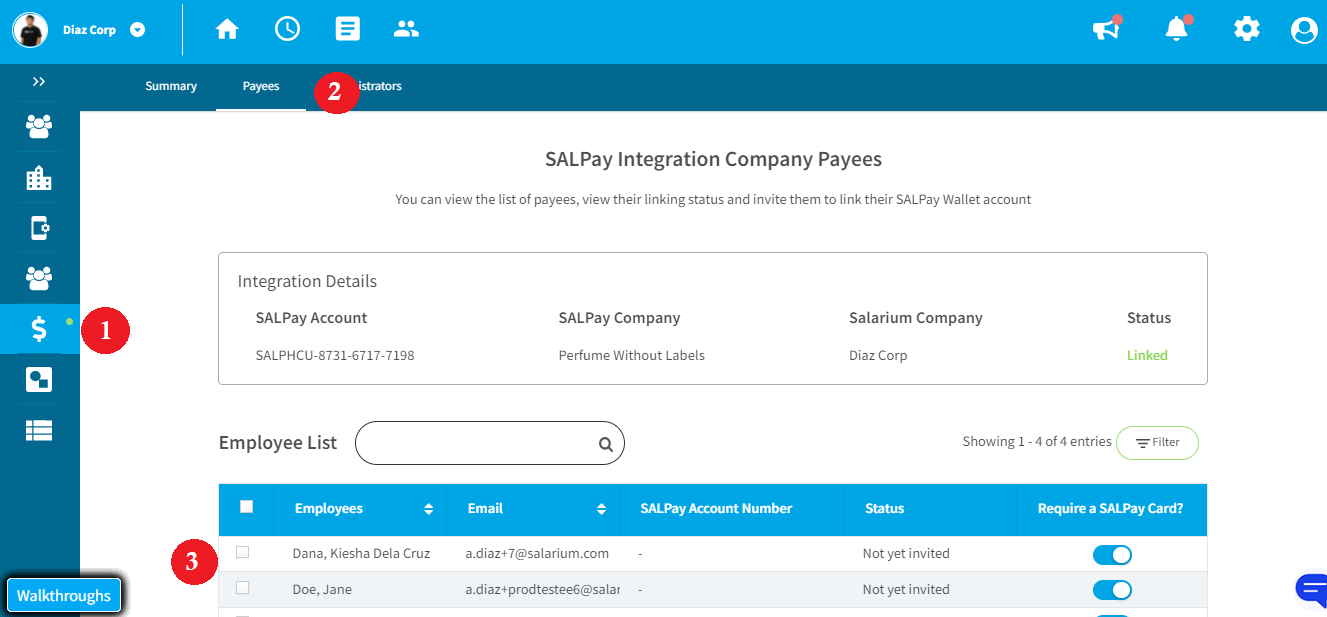
Task: Click Perfume Without Labels company text
Action: point(632,355)
